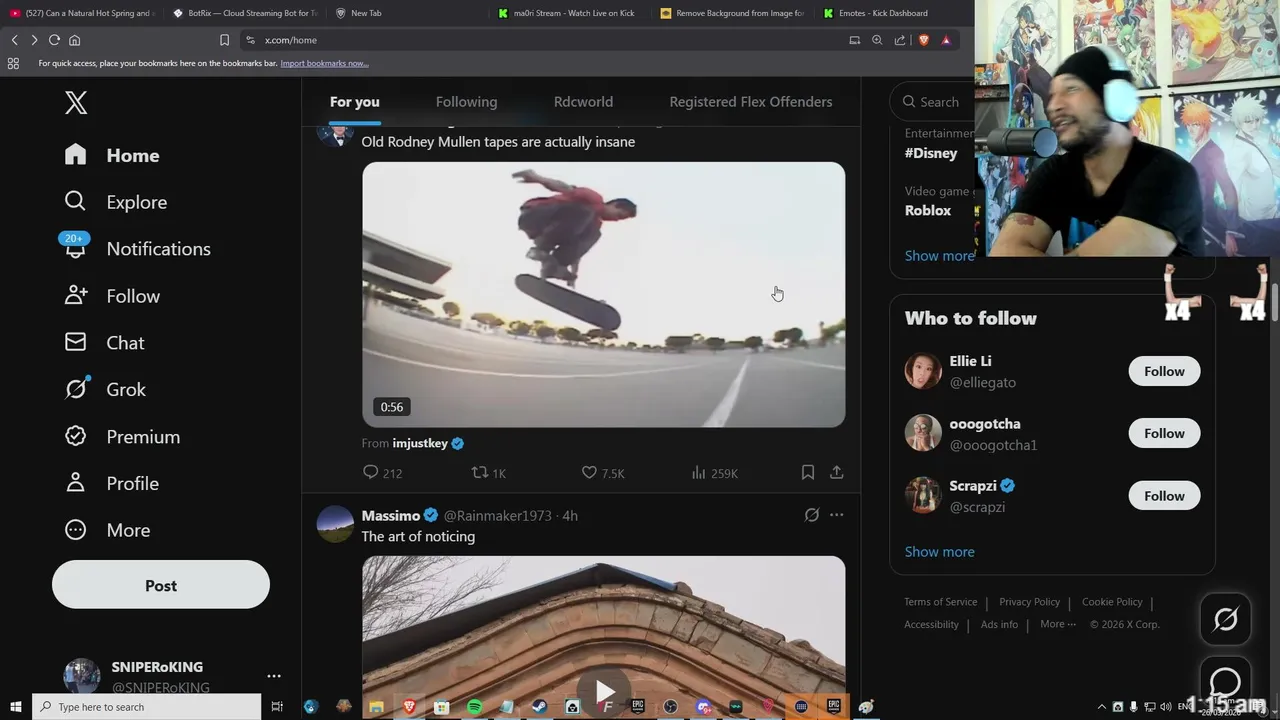Click the X logo in sidebar

pos(76,102)
